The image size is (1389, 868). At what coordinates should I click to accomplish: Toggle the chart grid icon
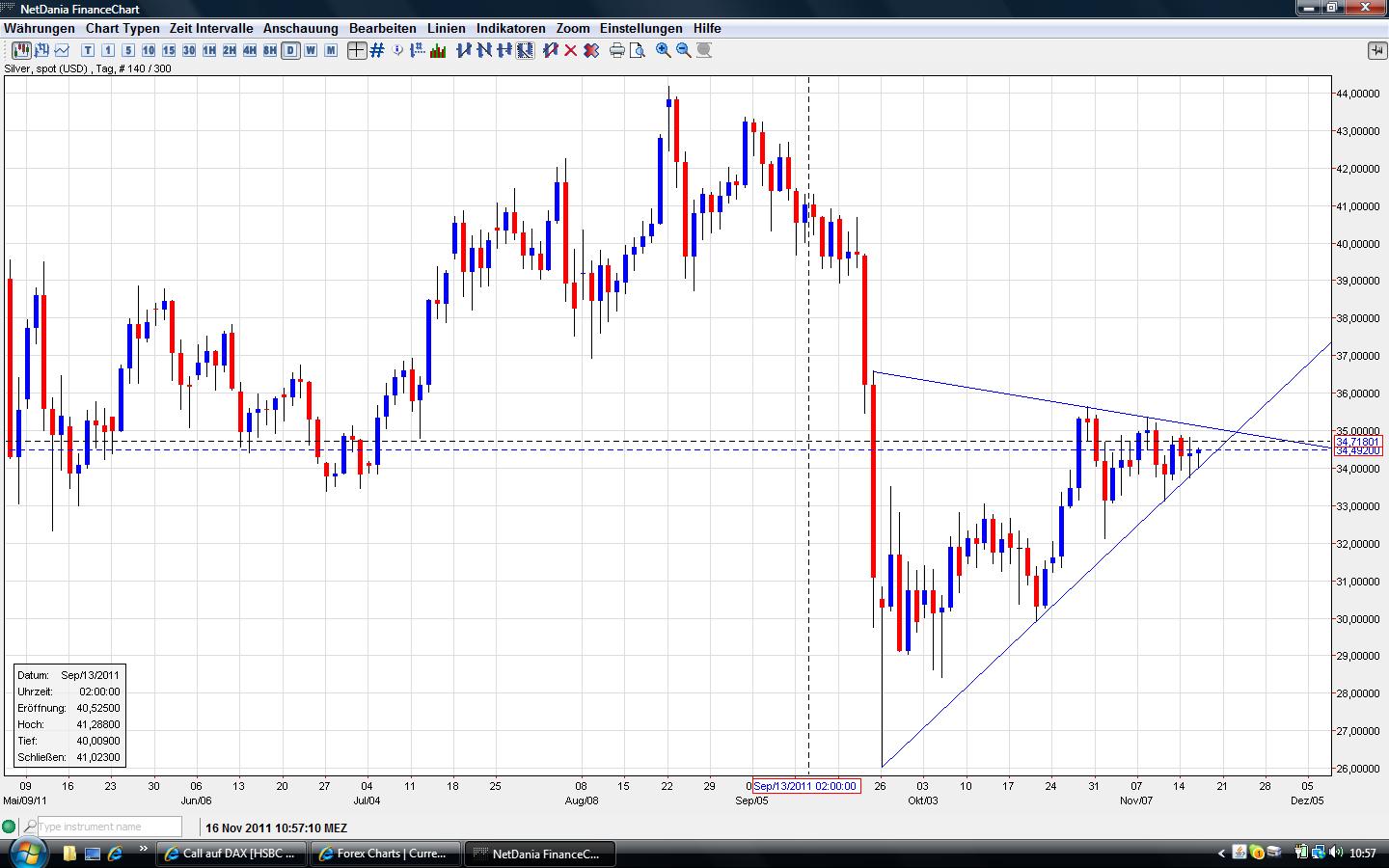[x=377, y=50]
